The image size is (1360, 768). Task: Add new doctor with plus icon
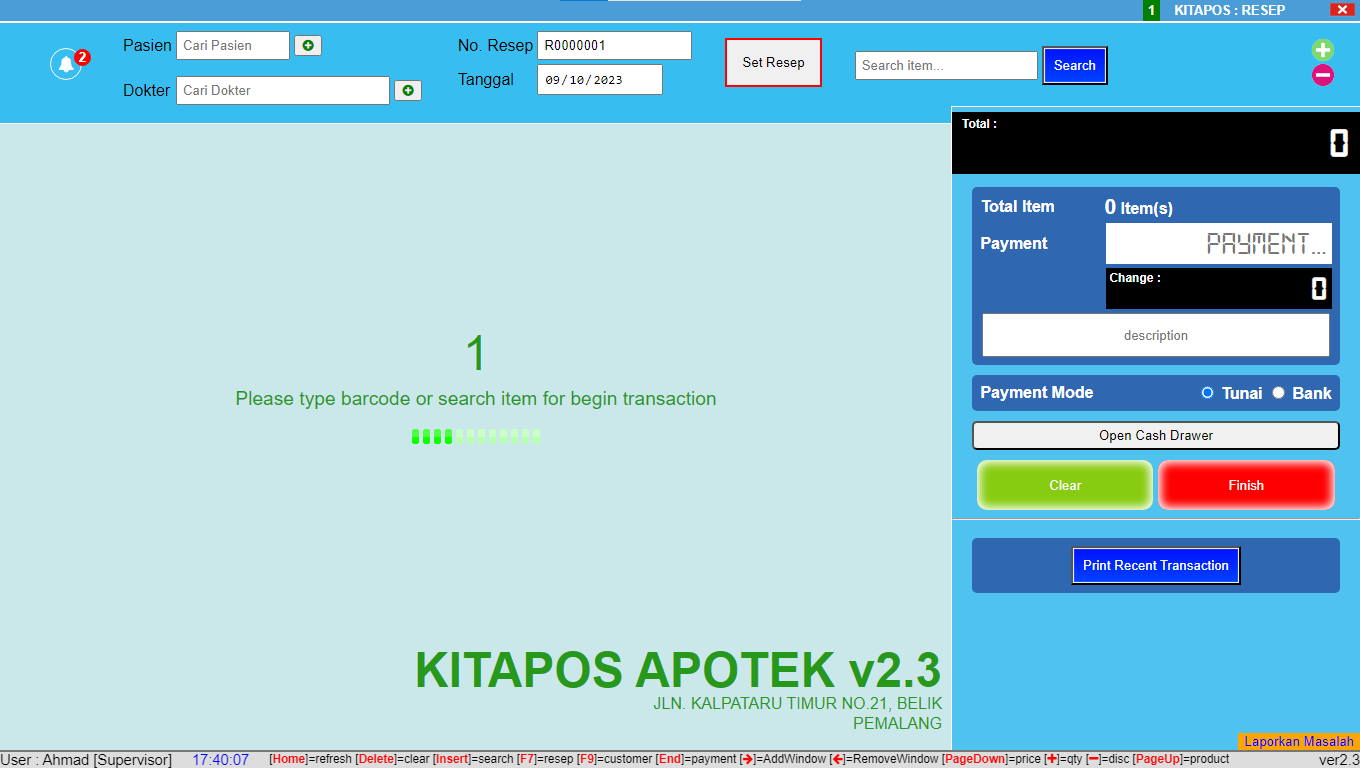click(x=408, y=90)
